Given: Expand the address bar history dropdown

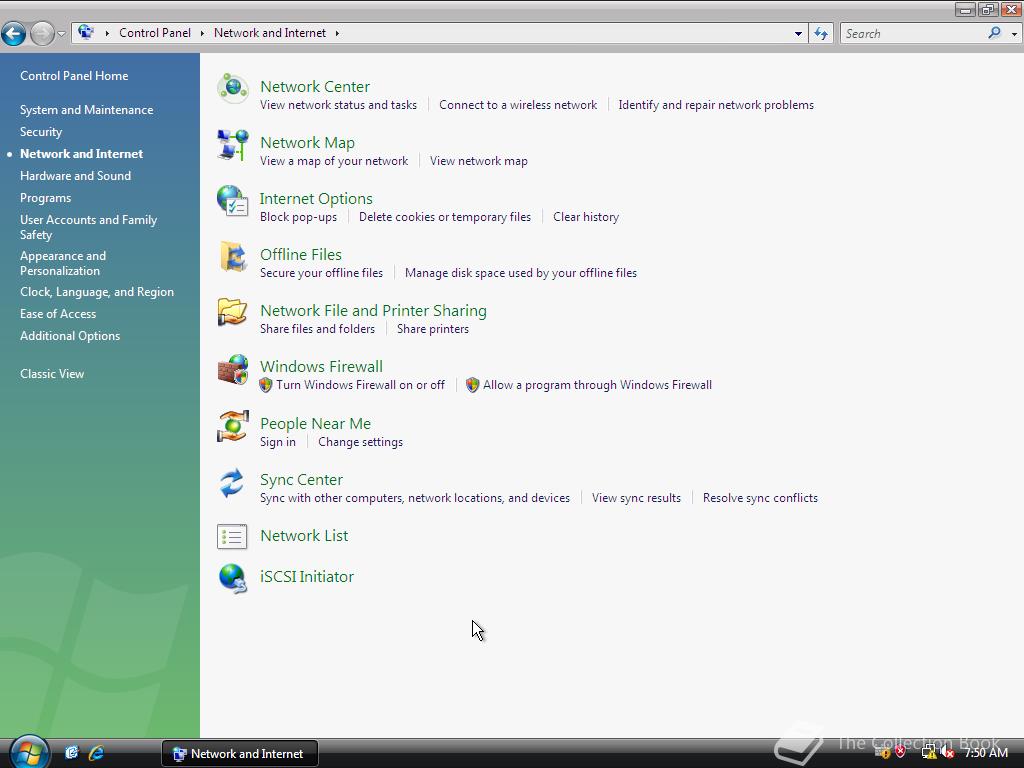Looking at the screenshot, I should pyautogui.click(x=798, y=33).
